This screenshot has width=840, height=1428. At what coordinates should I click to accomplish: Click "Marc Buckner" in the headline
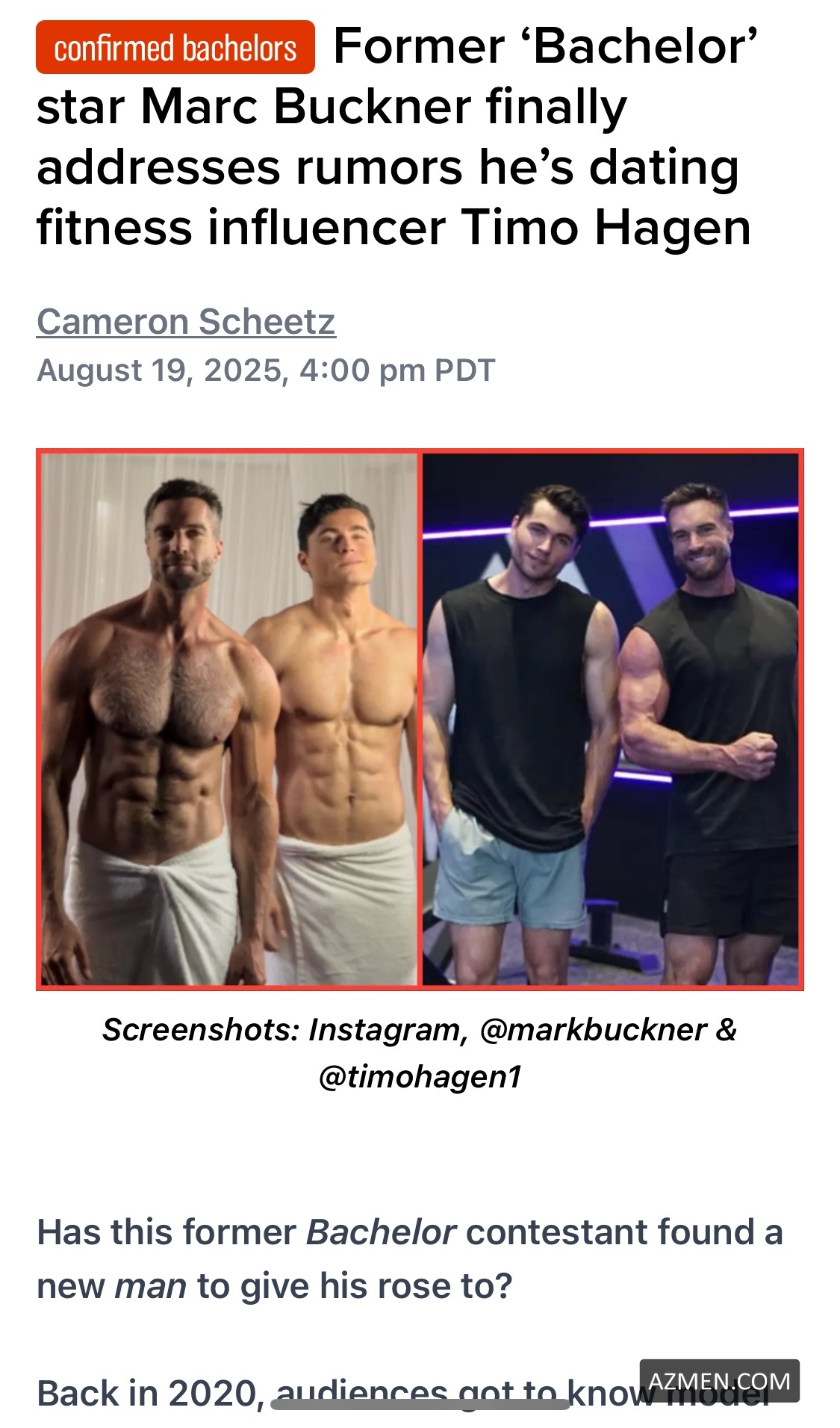click(306, 107)
